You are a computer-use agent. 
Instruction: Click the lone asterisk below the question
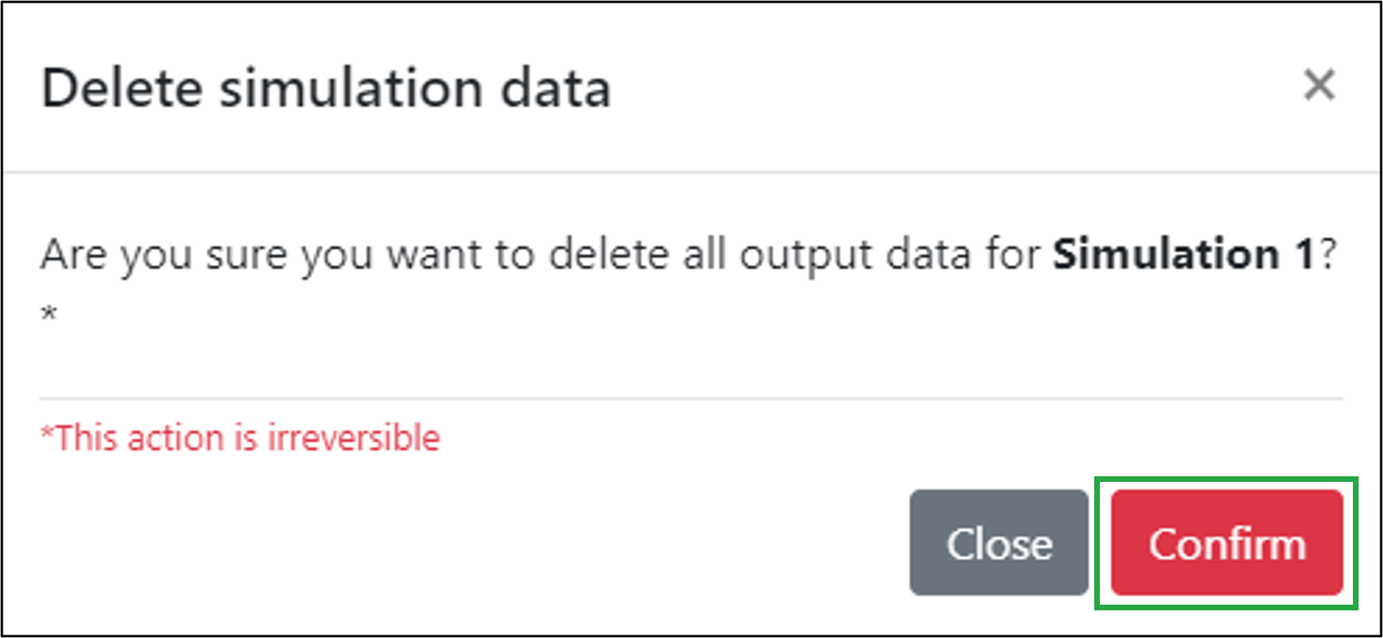point(48,315)
